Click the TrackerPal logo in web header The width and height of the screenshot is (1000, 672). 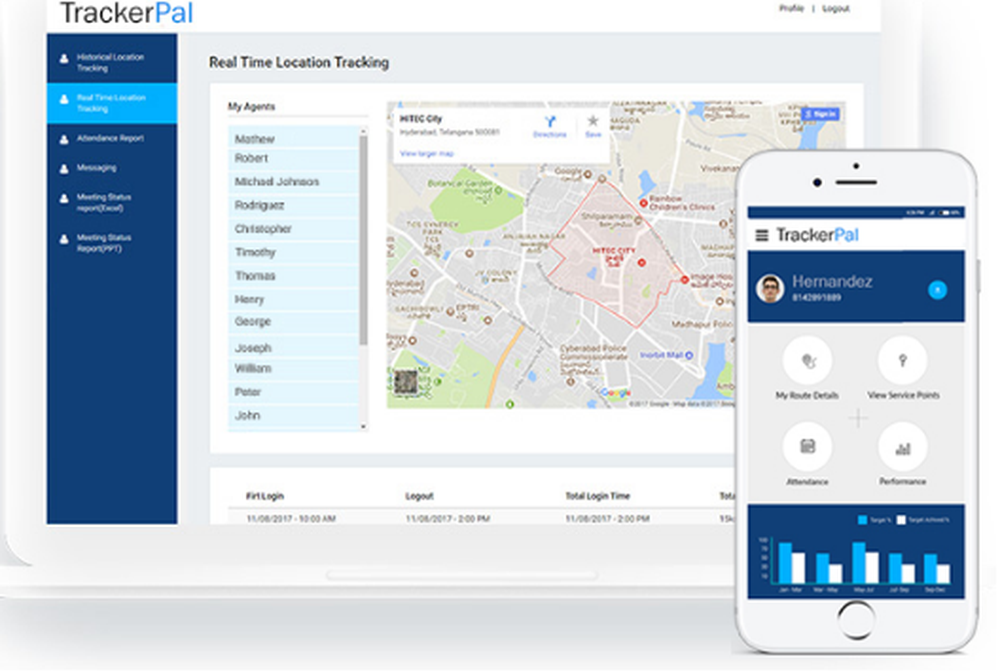[x=126, y=13]
